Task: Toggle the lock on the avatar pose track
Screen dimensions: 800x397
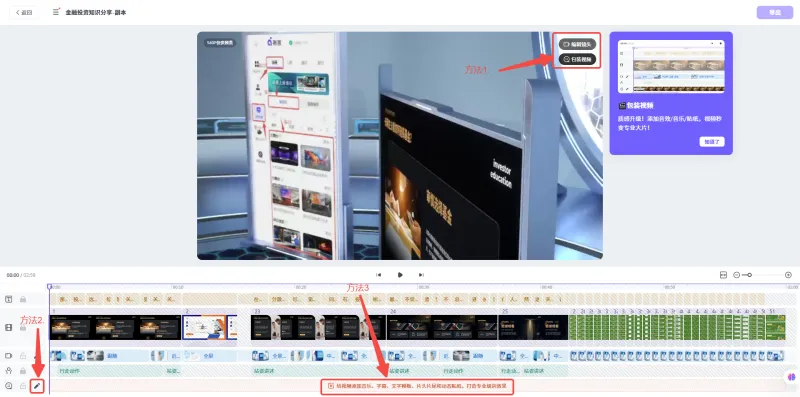Action: [23, 370]
